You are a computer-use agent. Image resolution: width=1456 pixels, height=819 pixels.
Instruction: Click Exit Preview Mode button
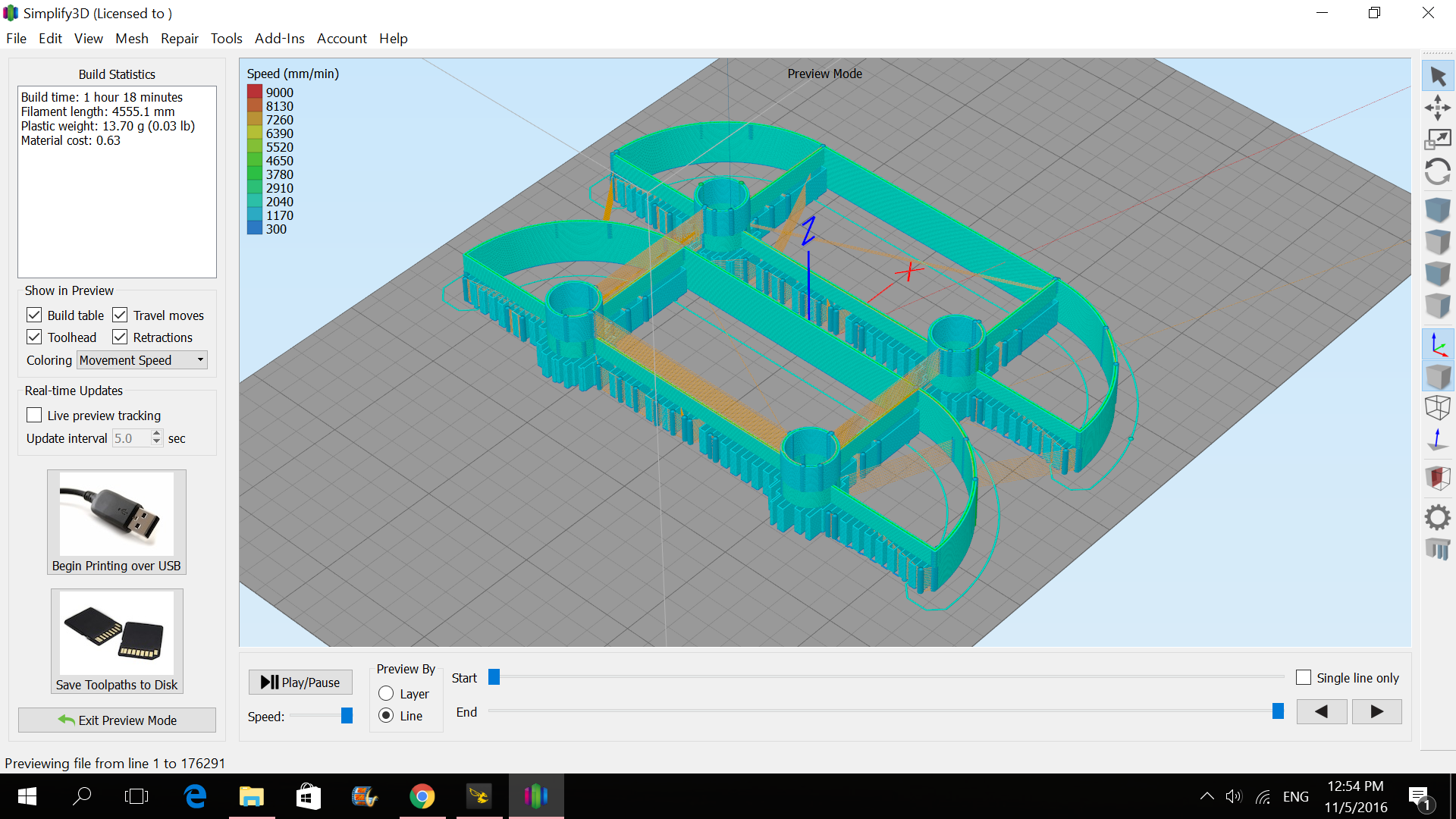pos(117,720)
